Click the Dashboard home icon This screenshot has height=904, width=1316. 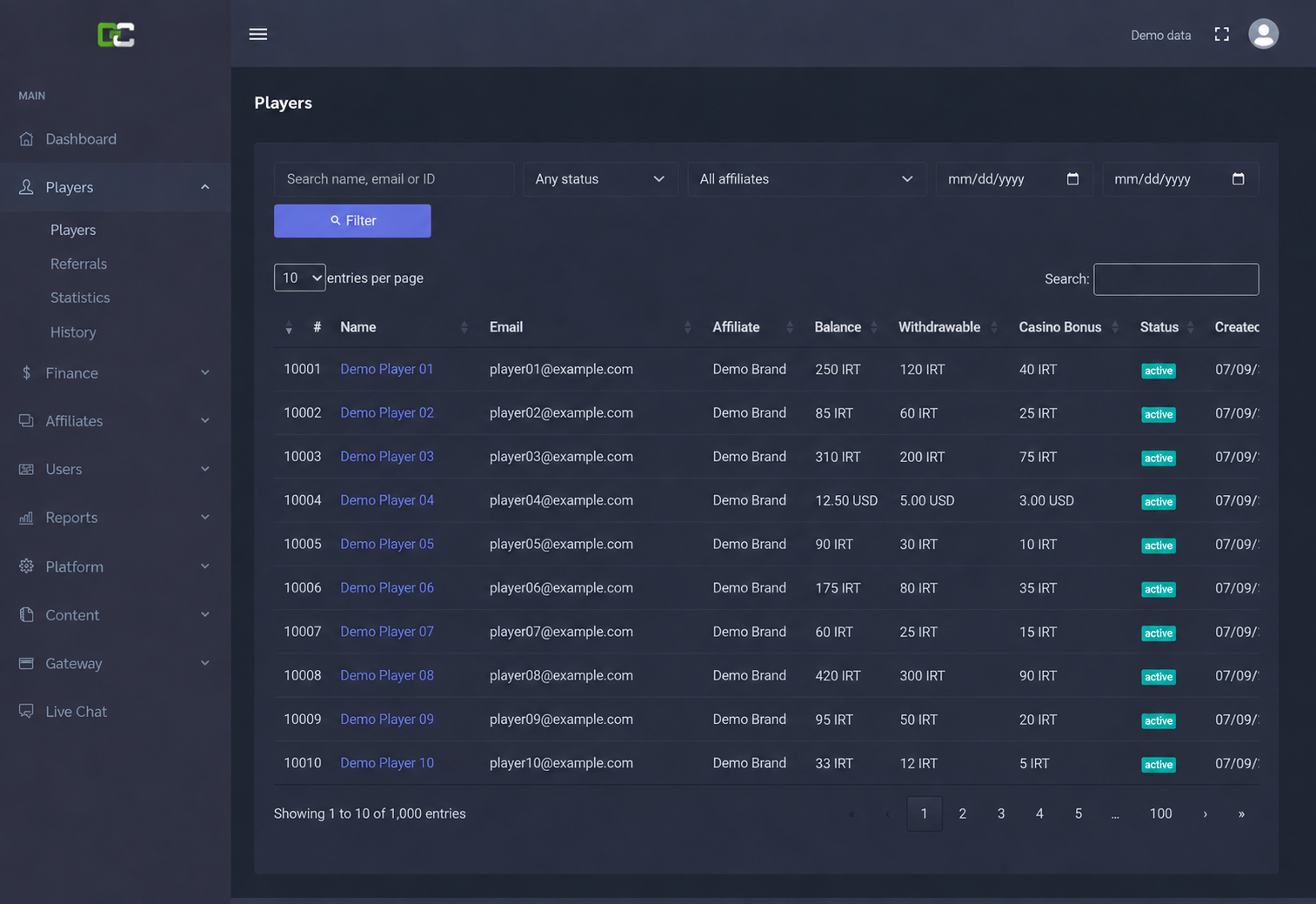(26, 139)
